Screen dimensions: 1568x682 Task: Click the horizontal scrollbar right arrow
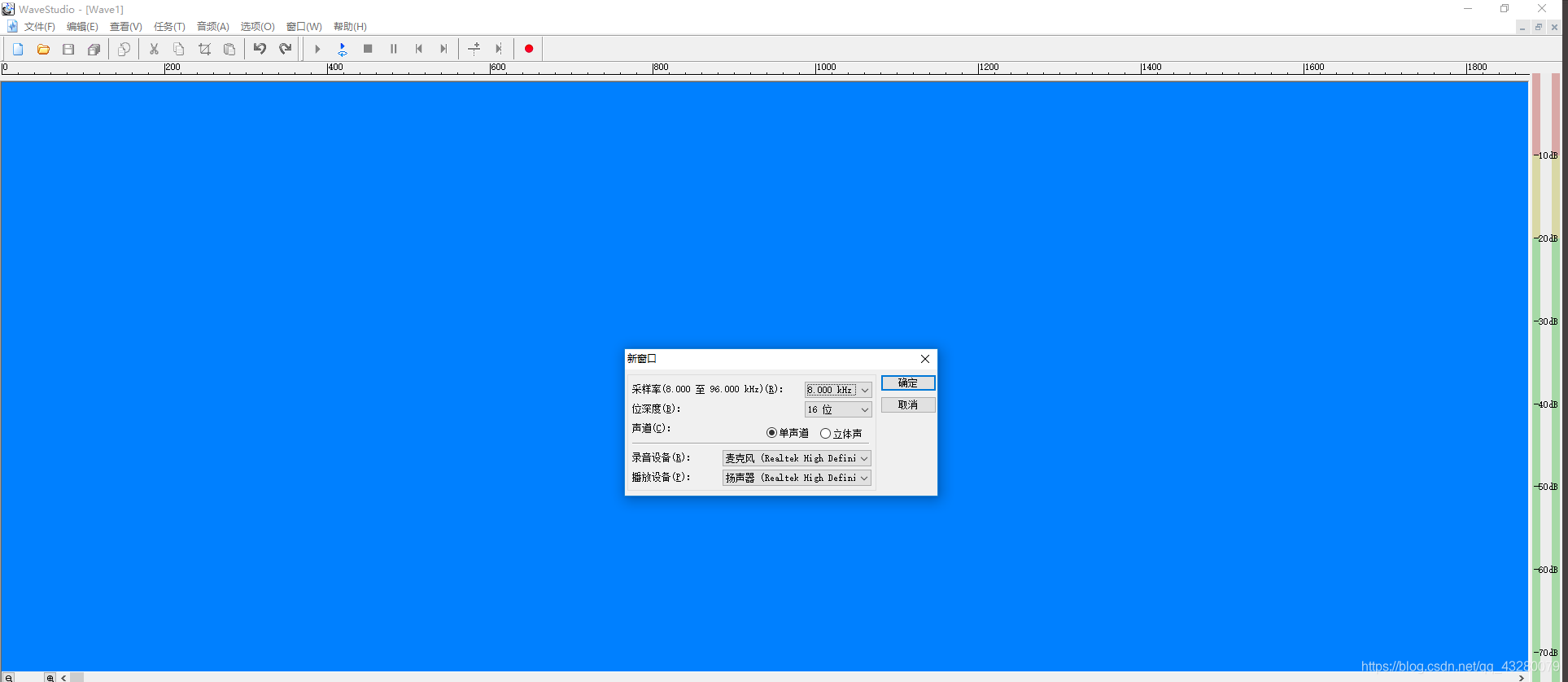(x=1521, y=677)
